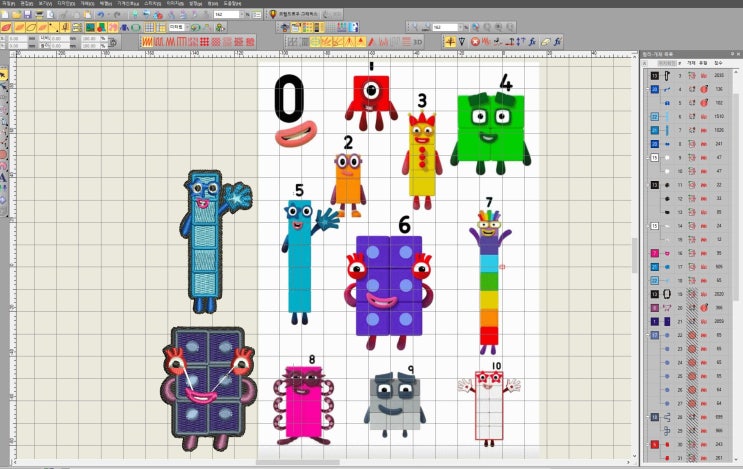Undo the last action with the blue arrow

point(101,15)
